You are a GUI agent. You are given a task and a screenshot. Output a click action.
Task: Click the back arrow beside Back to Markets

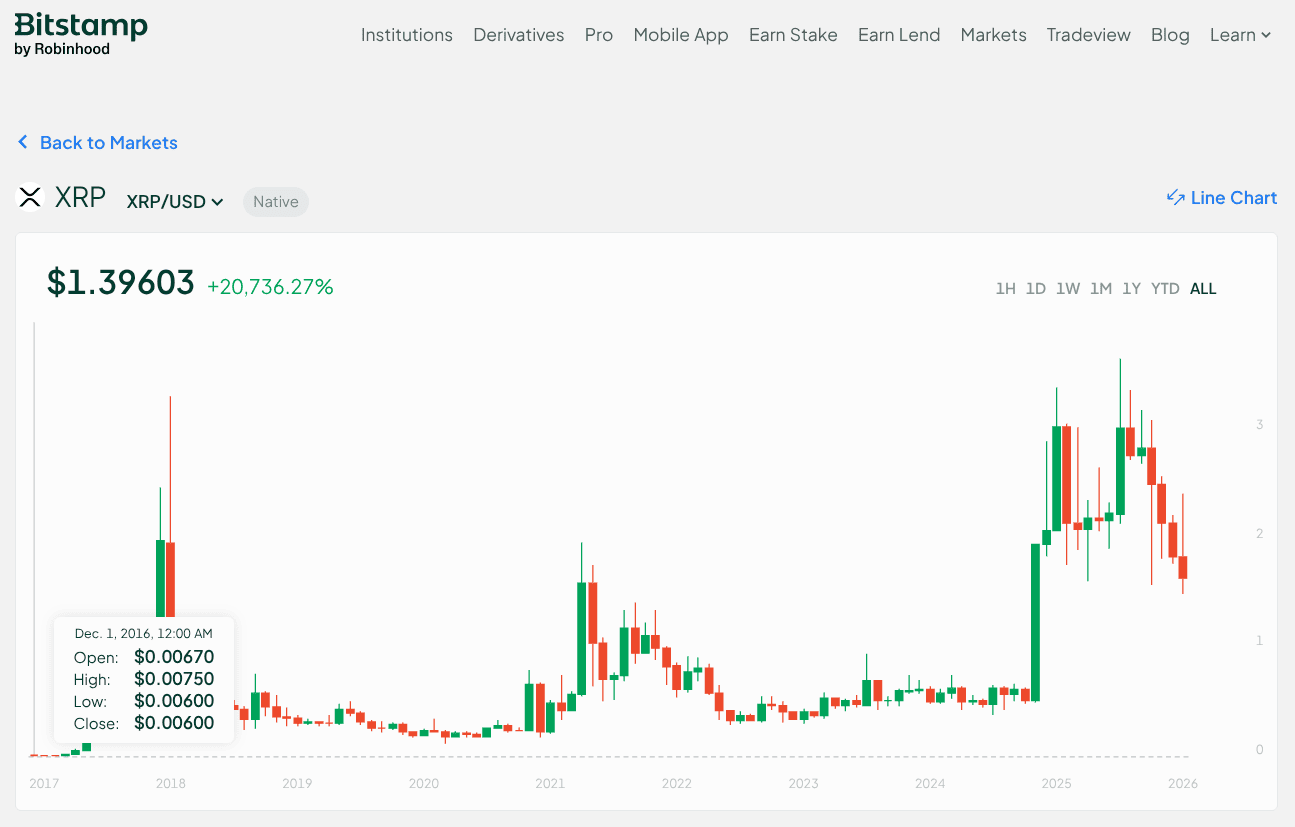(x=23, y=143)
